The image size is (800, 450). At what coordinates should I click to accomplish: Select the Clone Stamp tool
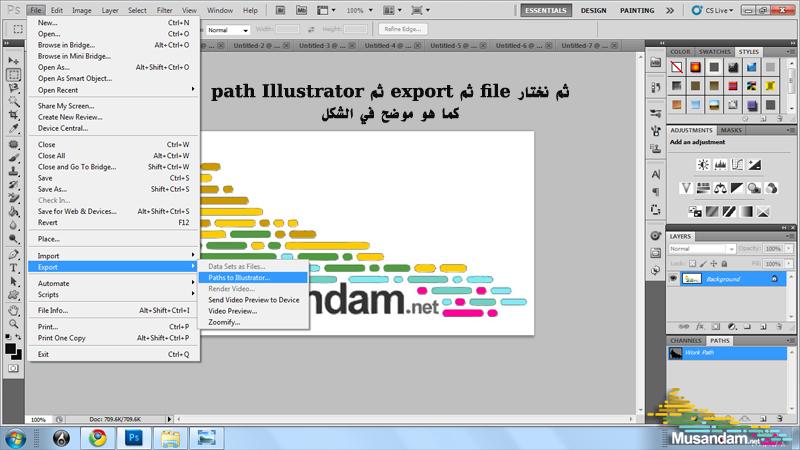click(x=13, y=171)
